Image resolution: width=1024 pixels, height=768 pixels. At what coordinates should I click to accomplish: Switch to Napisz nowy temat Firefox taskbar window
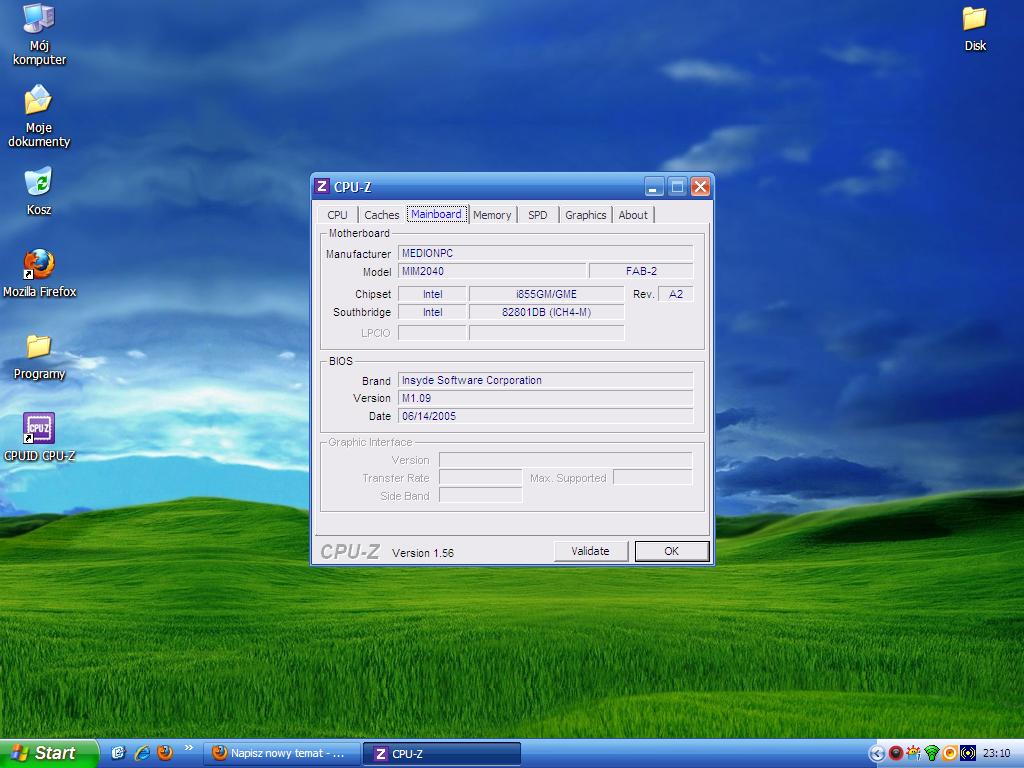coord(281,754)
